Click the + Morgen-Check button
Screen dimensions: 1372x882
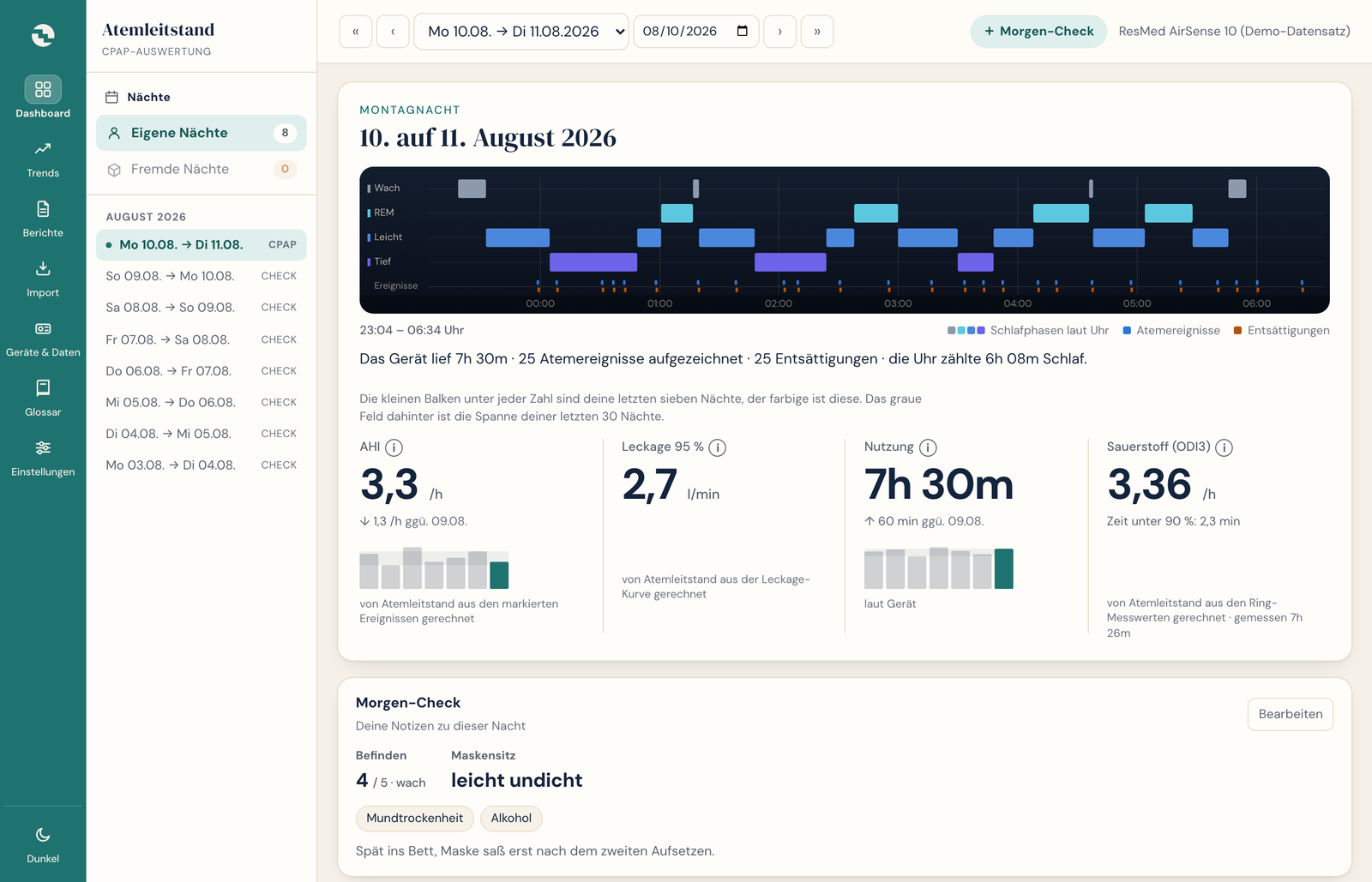tap(1038, 32)
